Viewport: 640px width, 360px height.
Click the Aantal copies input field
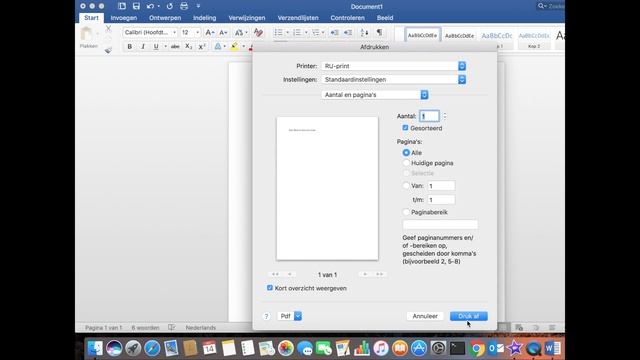429,116
